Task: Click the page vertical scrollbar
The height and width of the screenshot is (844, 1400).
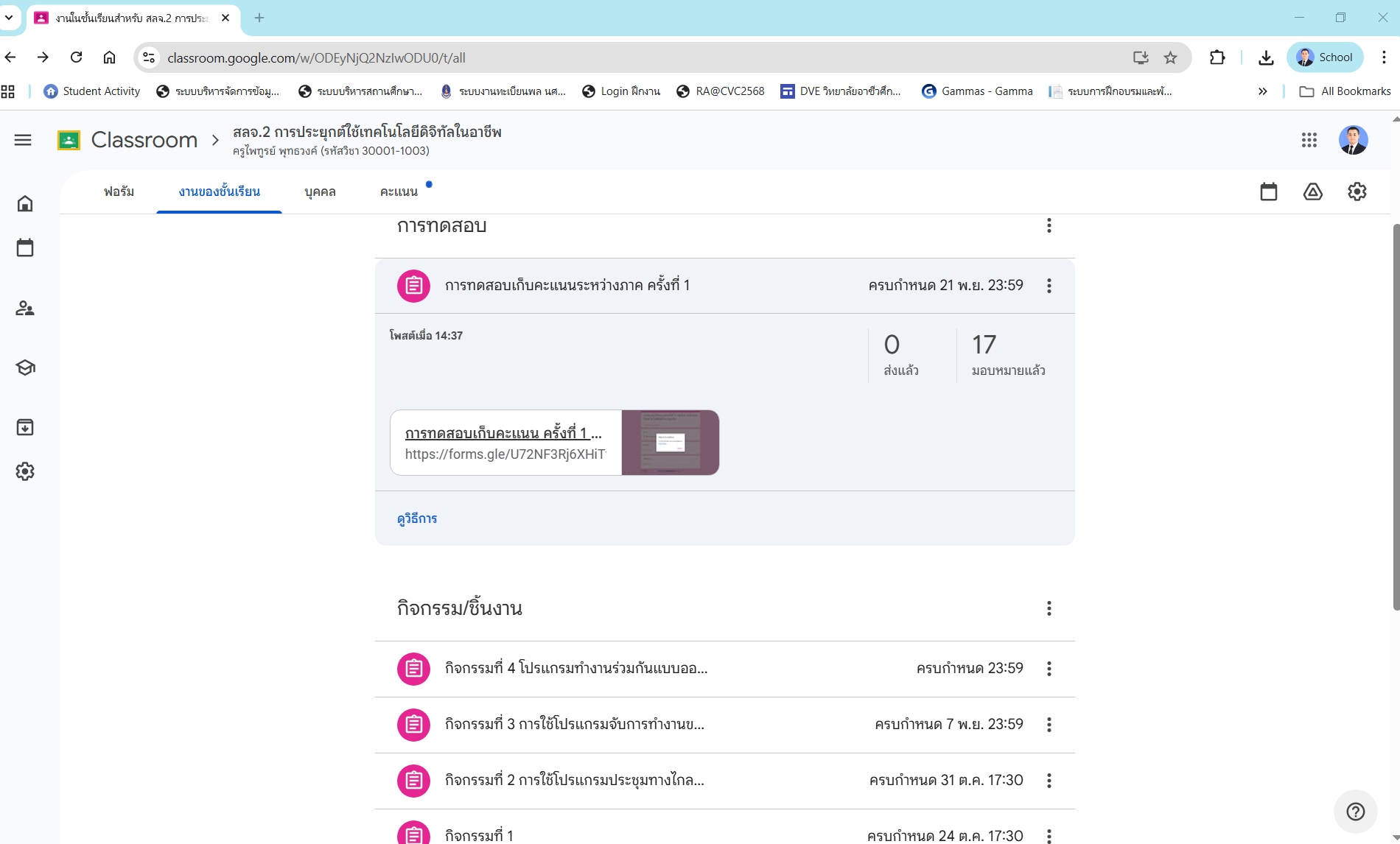Action: coord(1396,417)
